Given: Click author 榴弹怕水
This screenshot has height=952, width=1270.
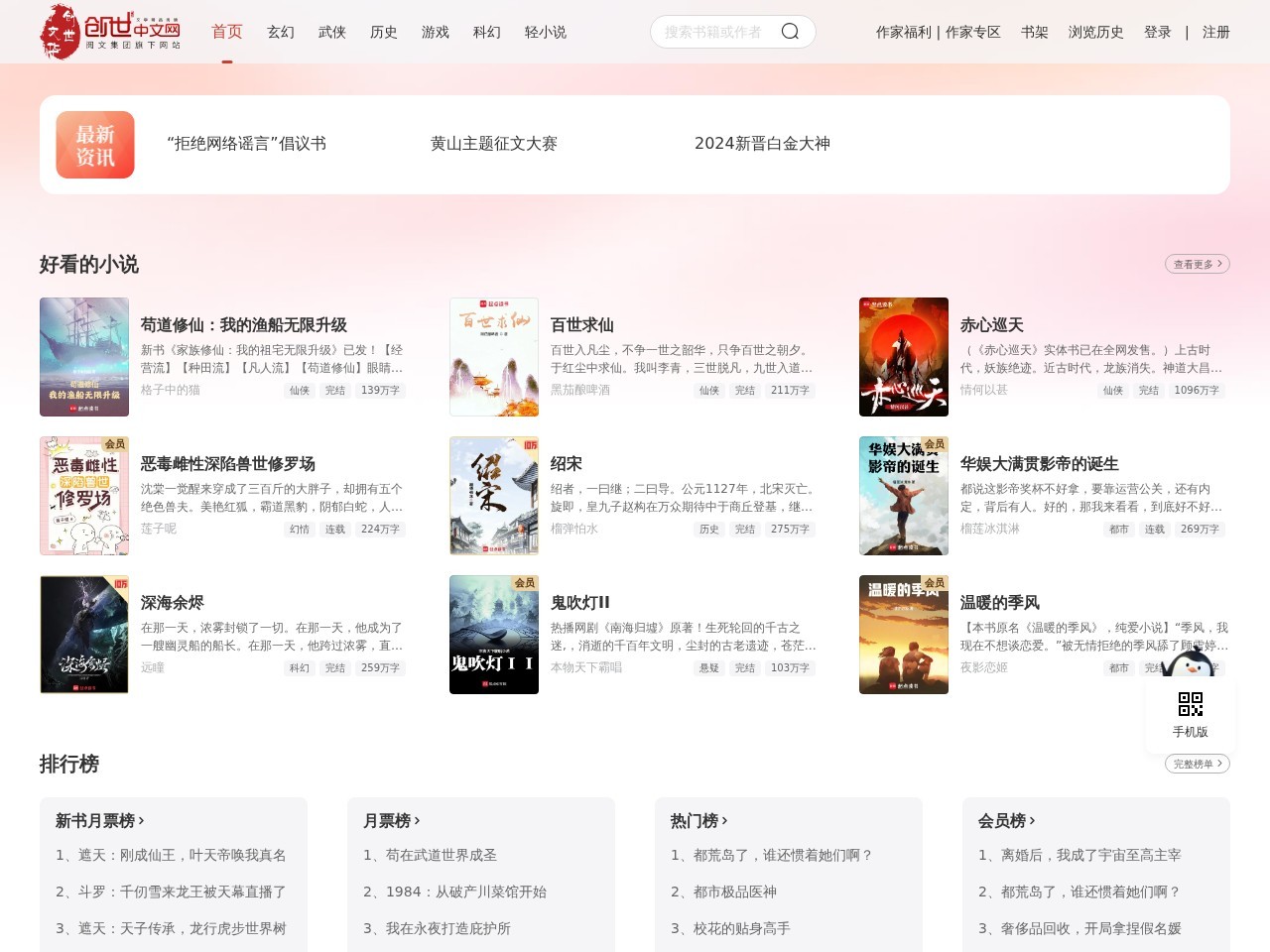Looking at the screenshot, I should (574, 529).
